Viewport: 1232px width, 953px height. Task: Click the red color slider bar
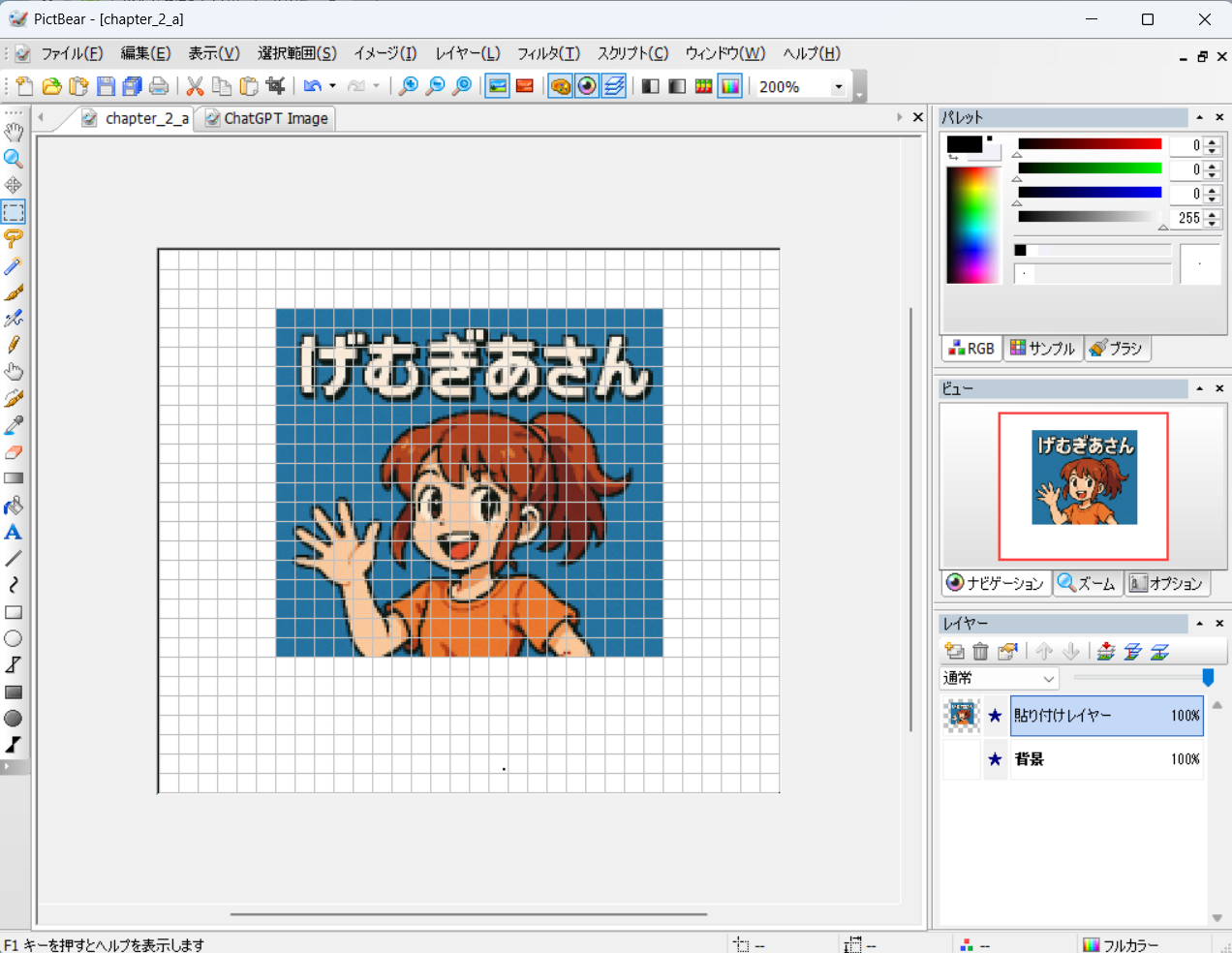pyautogui.click(x=1090, y=143)
